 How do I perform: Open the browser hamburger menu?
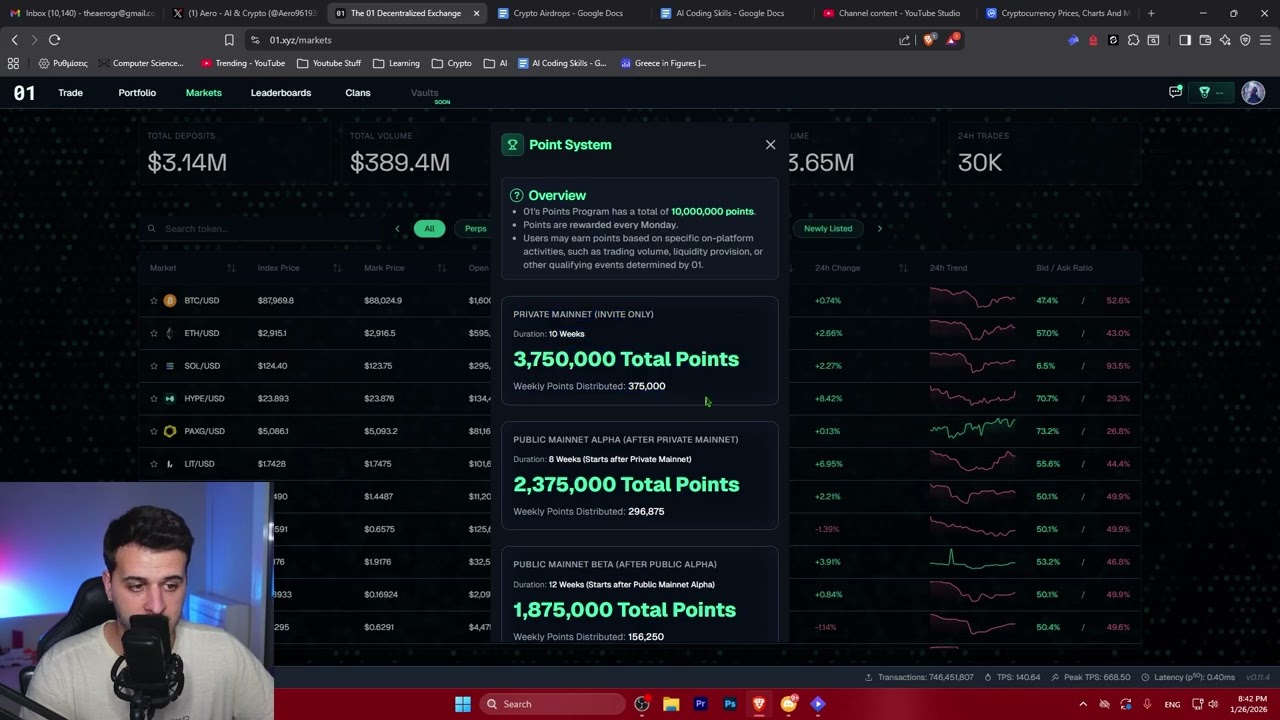[1265, 40]
